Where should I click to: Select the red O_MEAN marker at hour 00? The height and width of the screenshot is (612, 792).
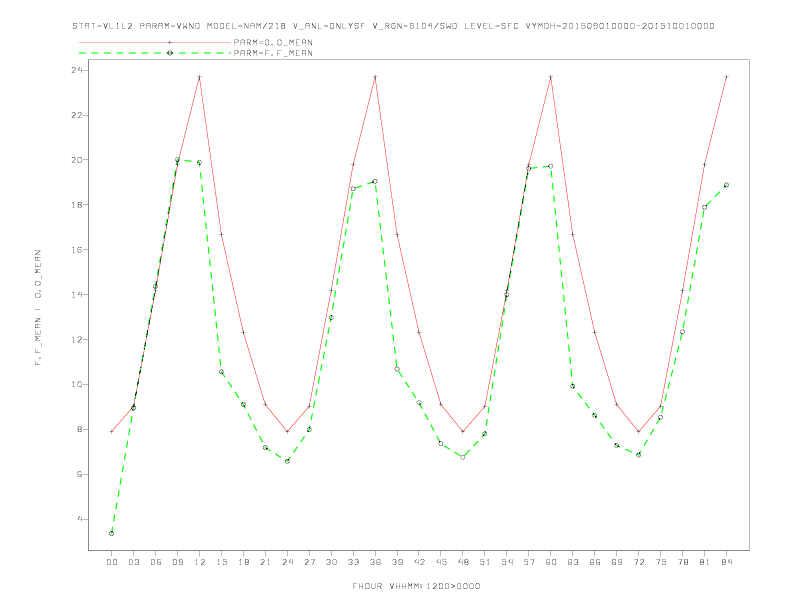[x=112, y=431]
